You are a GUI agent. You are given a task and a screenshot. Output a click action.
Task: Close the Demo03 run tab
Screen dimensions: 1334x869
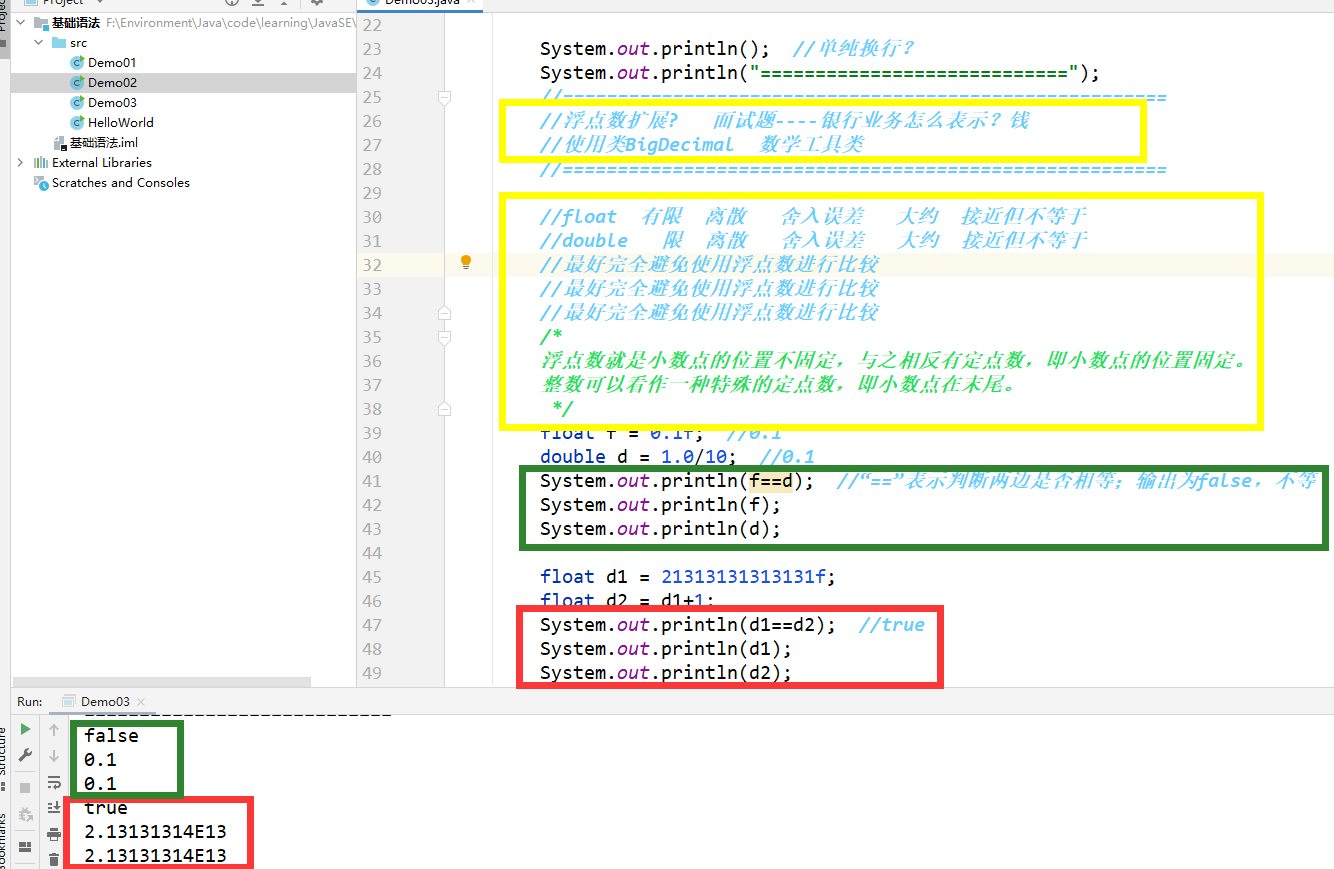click(141, 702)
